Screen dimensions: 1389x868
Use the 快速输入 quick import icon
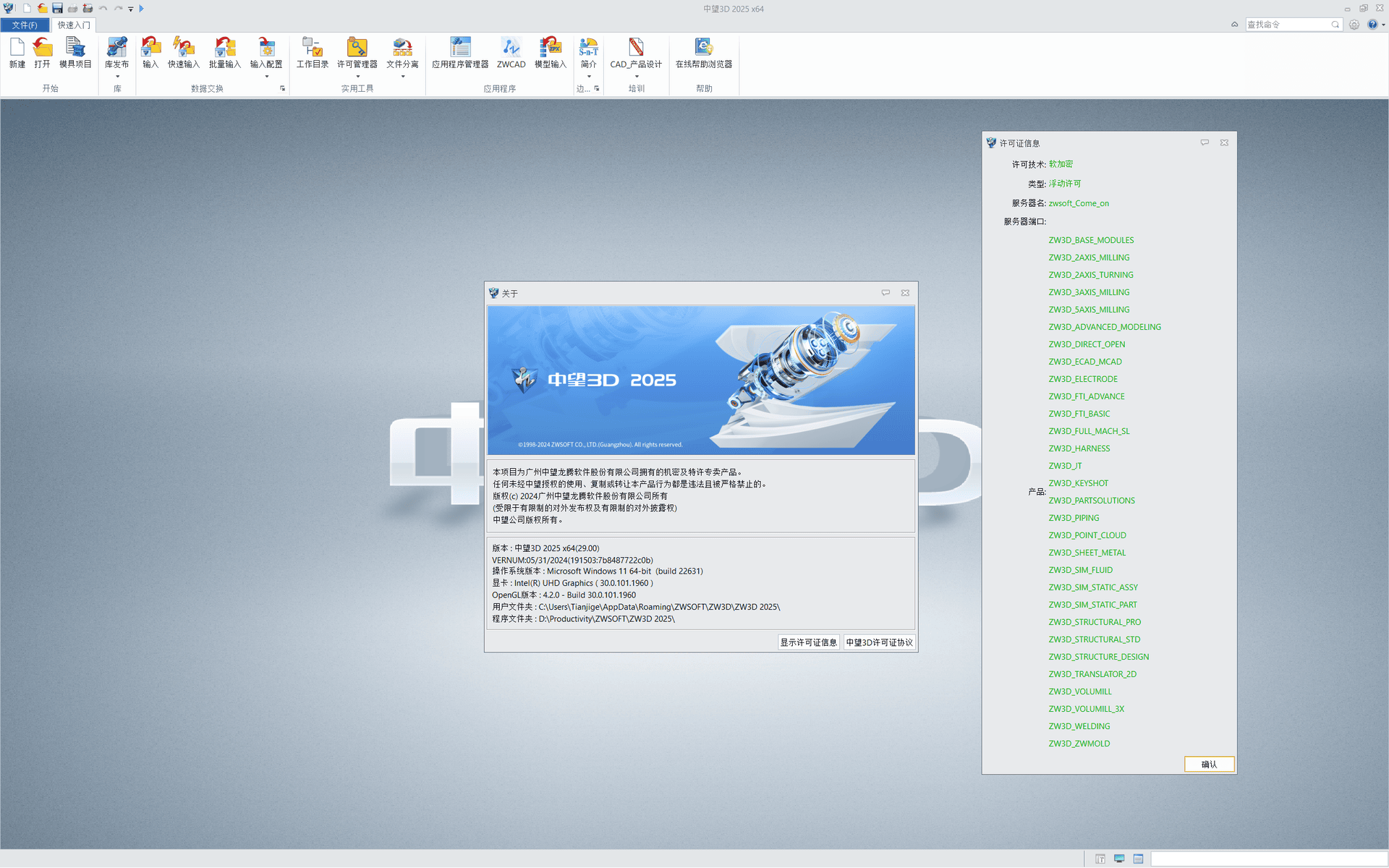coord(184,48)
